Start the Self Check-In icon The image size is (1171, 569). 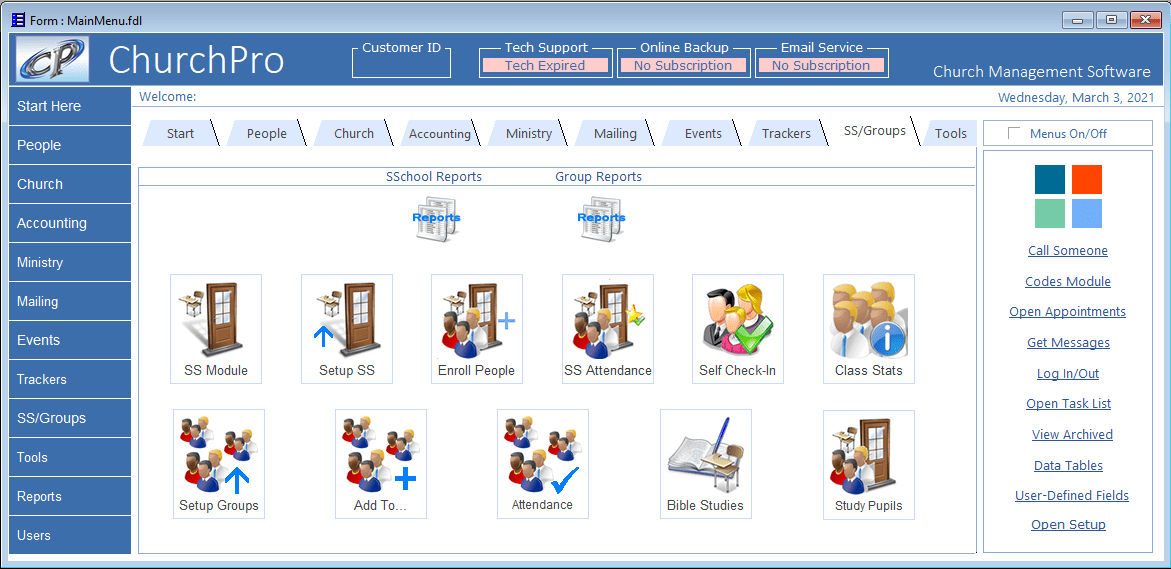pyautogui.click(x=738, y=329)
